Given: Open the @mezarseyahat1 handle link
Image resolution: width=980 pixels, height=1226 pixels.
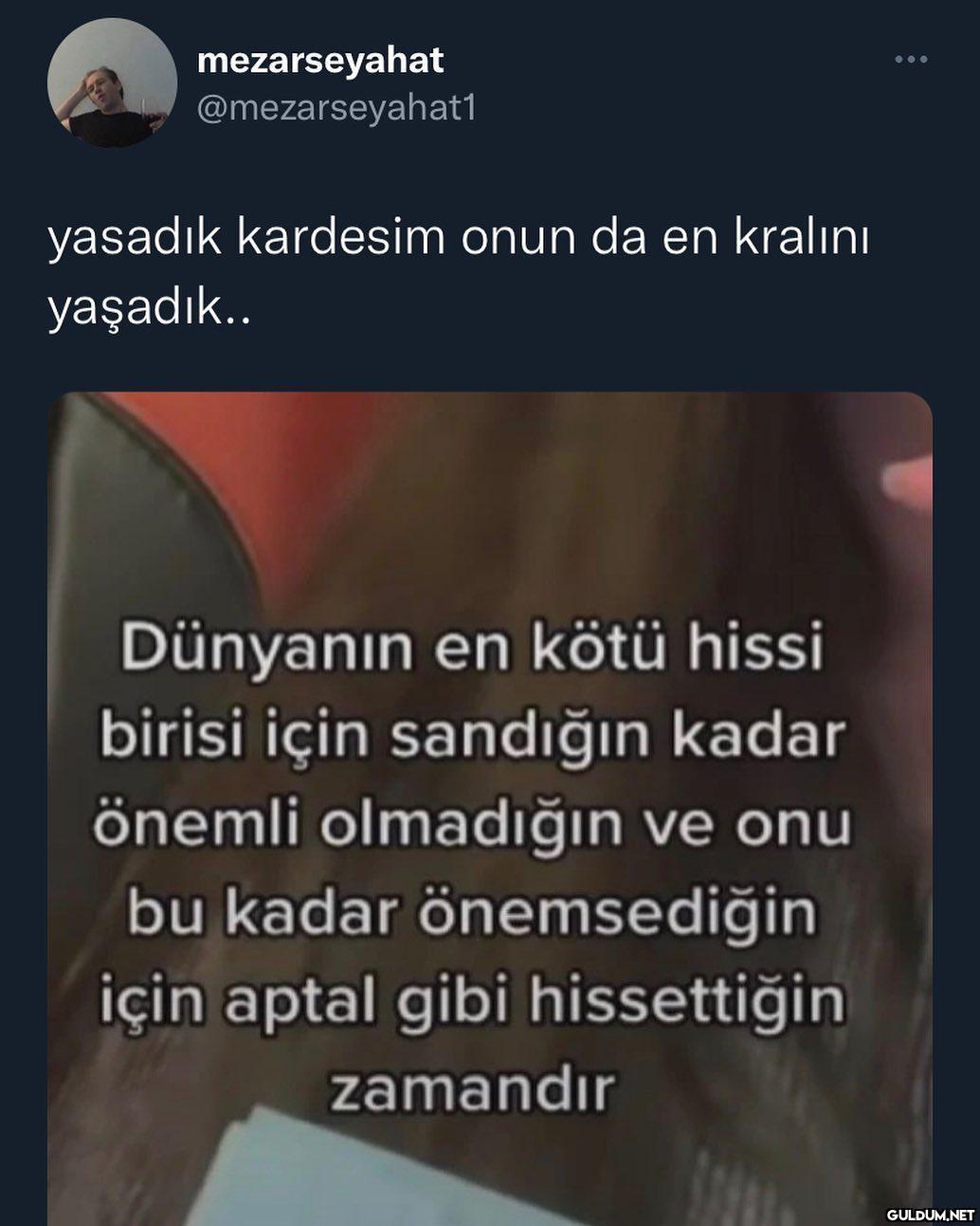Looking at the screenshot, I should point(336,109).
